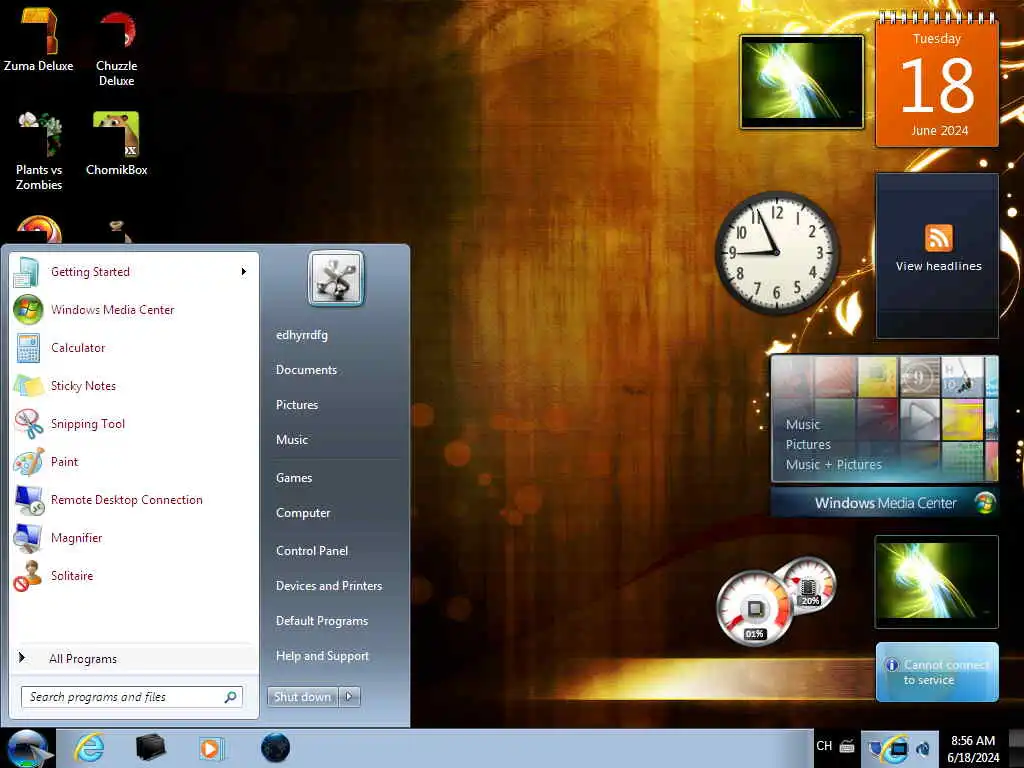Open Help and Support
The width and height of the screenshot is (1024, 768).
(322, 656)
